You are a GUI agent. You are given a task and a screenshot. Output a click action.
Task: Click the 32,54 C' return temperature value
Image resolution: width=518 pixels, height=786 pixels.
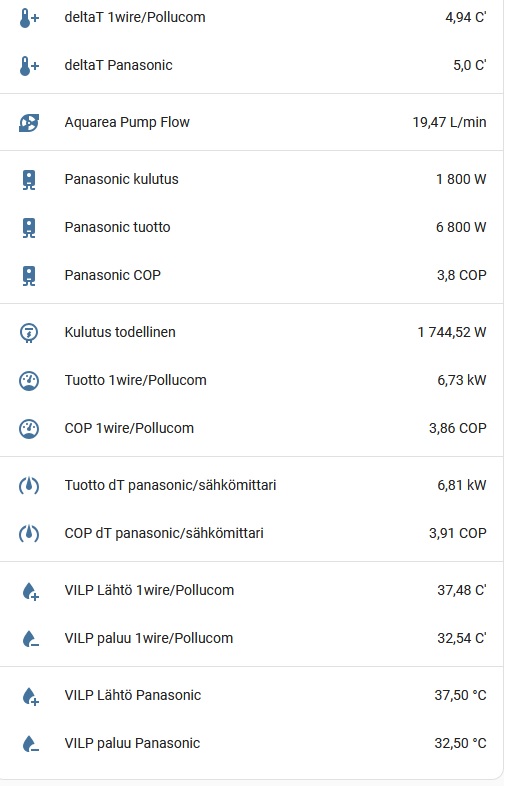pos(462,638)
